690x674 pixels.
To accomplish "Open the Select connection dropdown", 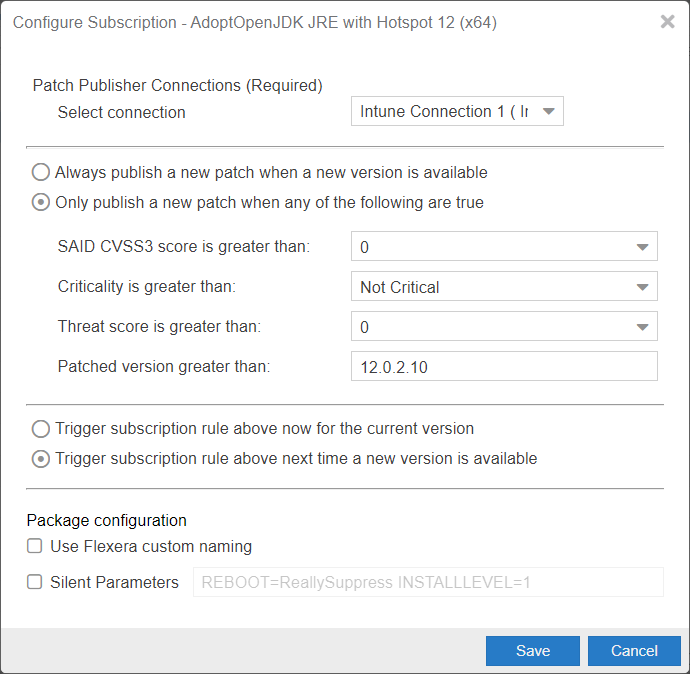I will (x=457, y=111).
